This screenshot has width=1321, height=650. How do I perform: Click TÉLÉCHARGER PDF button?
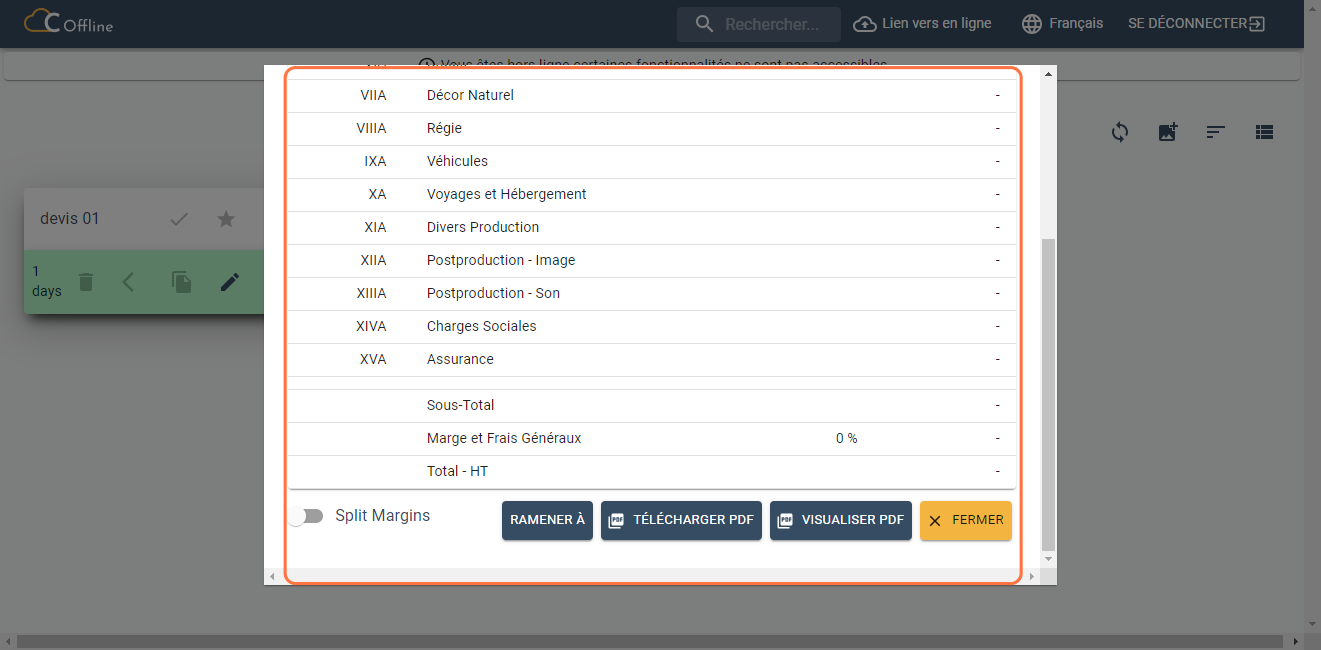[x=681, y=520]
